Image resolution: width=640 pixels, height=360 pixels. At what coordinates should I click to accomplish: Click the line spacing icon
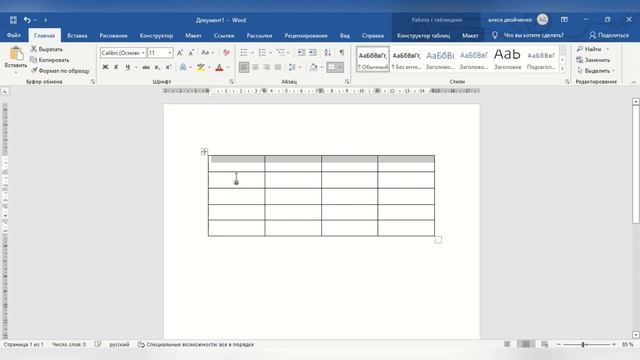click(292, 67)
